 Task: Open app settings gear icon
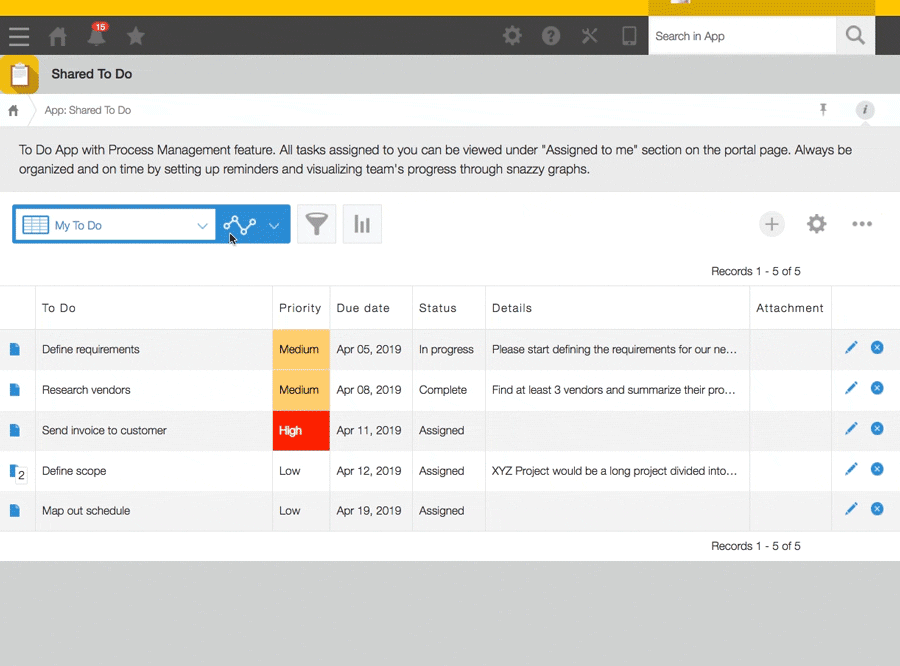tap(817, 224)
